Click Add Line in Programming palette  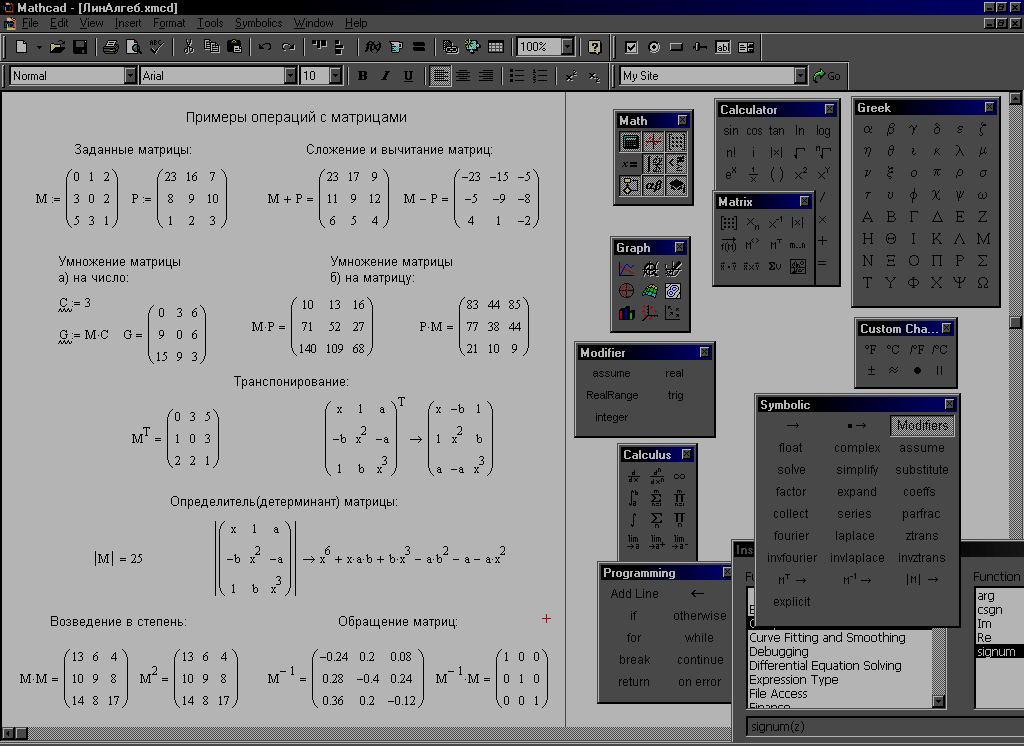pos(634,594)
